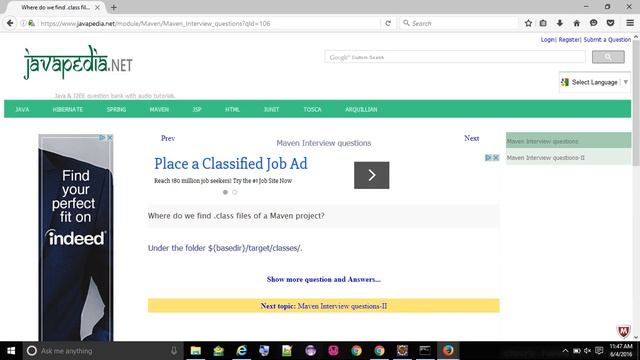Bookmark this page with the star icon
640x360 pixels.
pyautogui.click(x=528, y=23)
